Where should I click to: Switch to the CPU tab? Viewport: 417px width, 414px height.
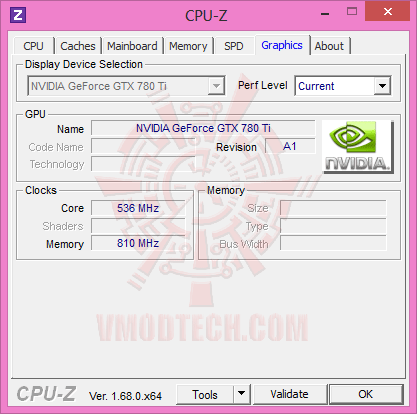point(33,46)
